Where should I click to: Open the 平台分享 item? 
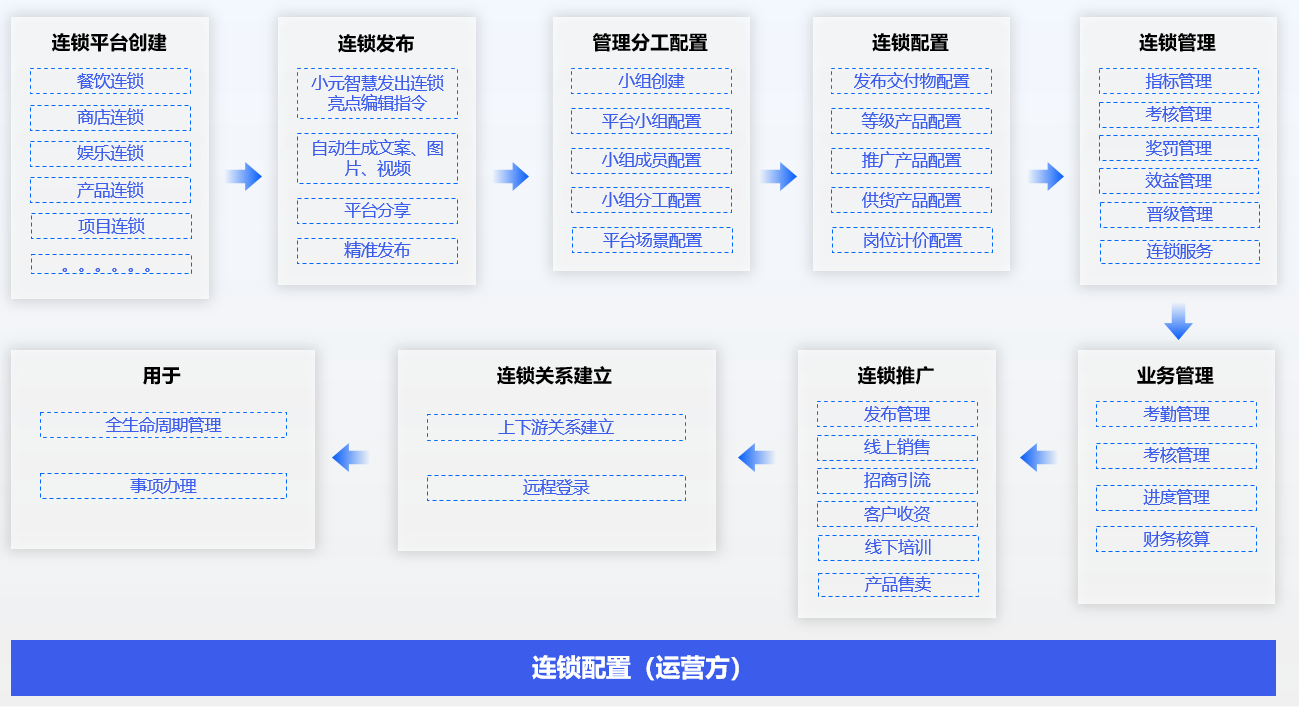[x=377, y=211]
